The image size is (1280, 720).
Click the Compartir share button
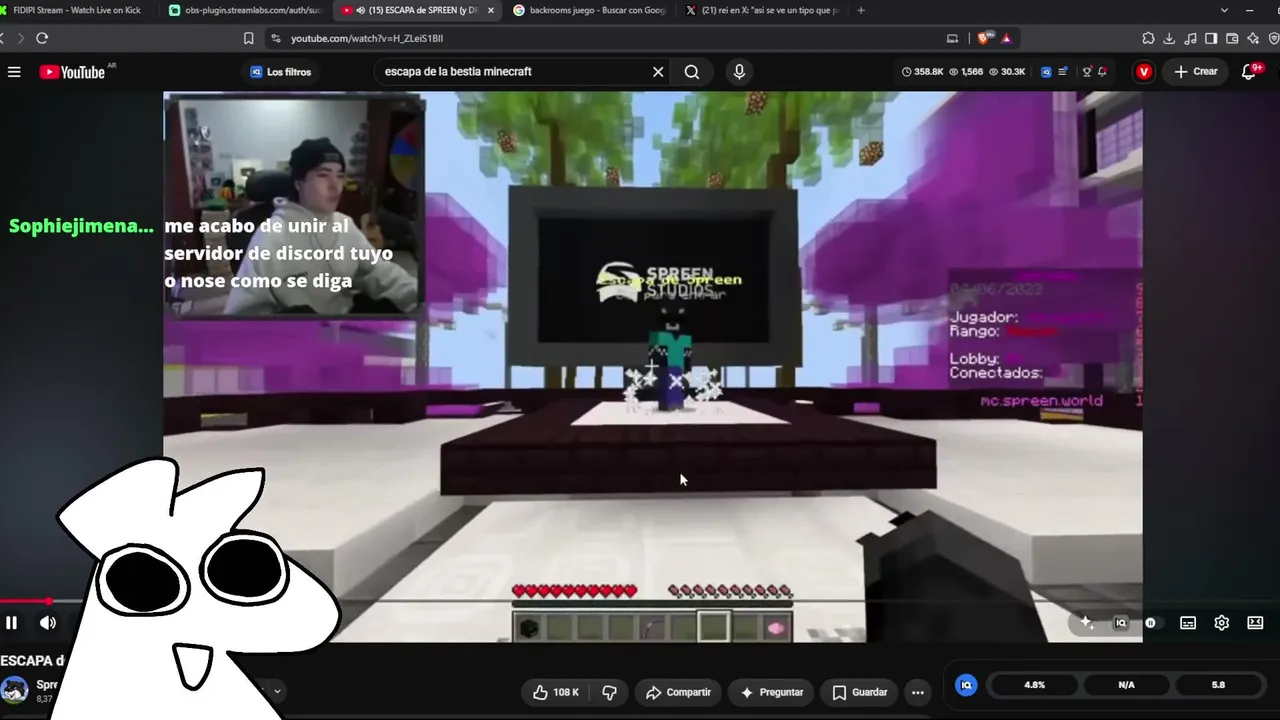[678, 692]
